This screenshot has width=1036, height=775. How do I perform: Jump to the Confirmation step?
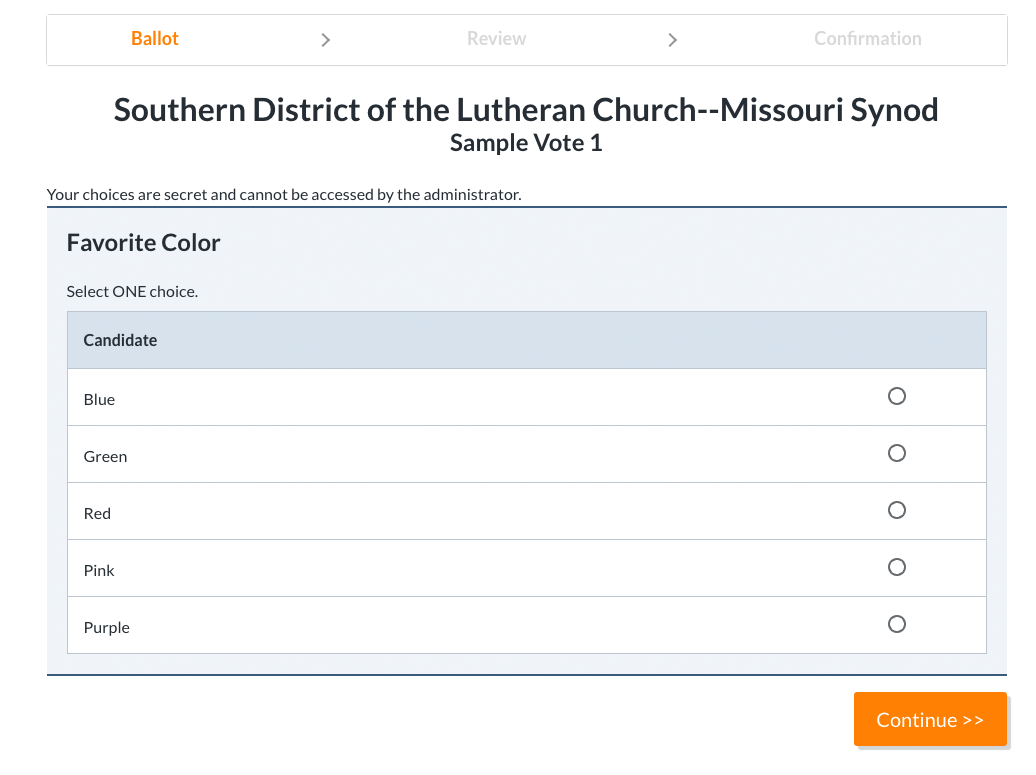(x=867, y=39)
